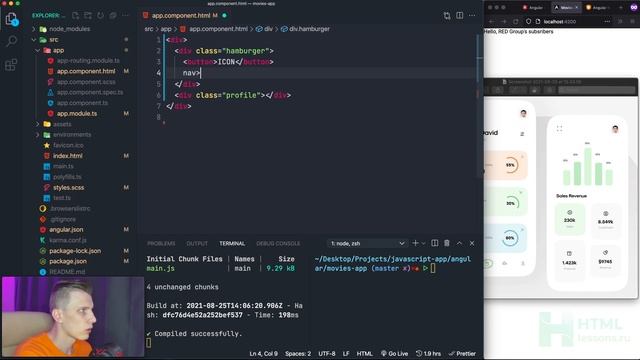This screenshot has height=360, width=640.
Task: Select the TERMINAL panel tab
Action: (232, 243)
